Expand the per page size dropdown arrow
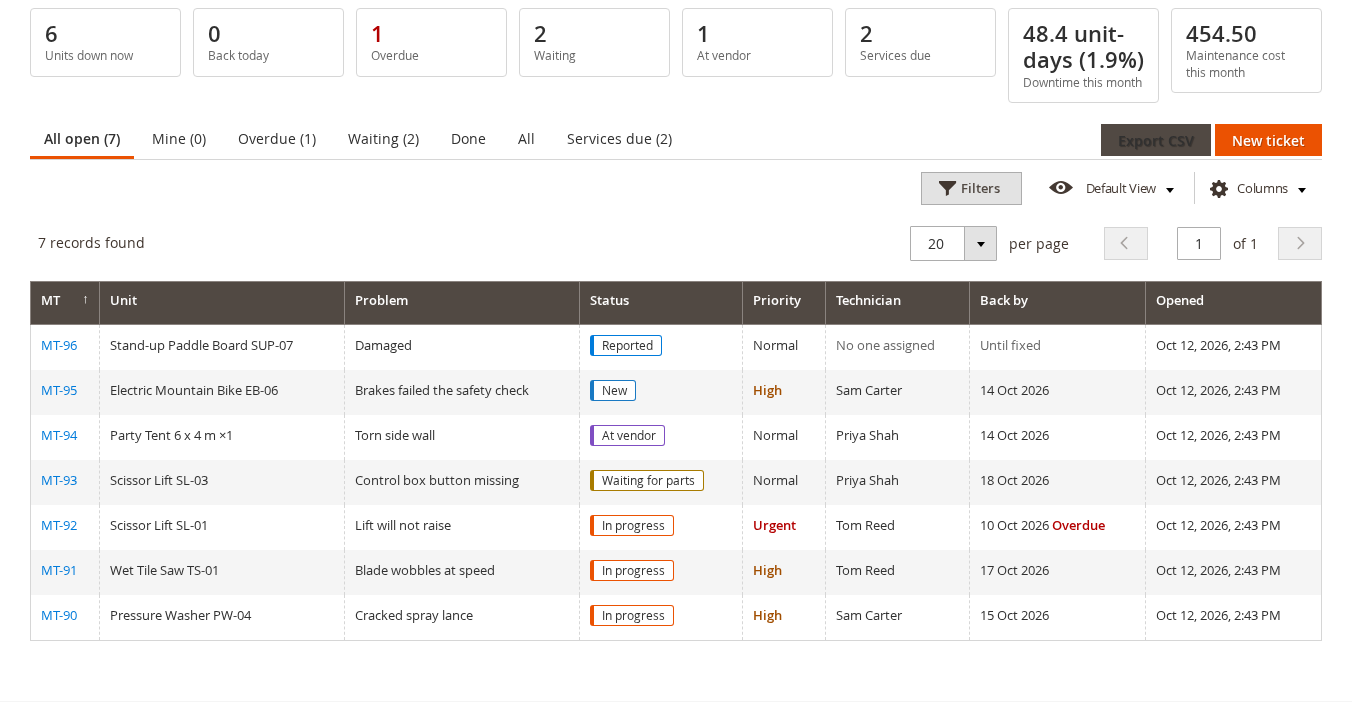Screen dimensions: 1352x702 pos(981,244)
